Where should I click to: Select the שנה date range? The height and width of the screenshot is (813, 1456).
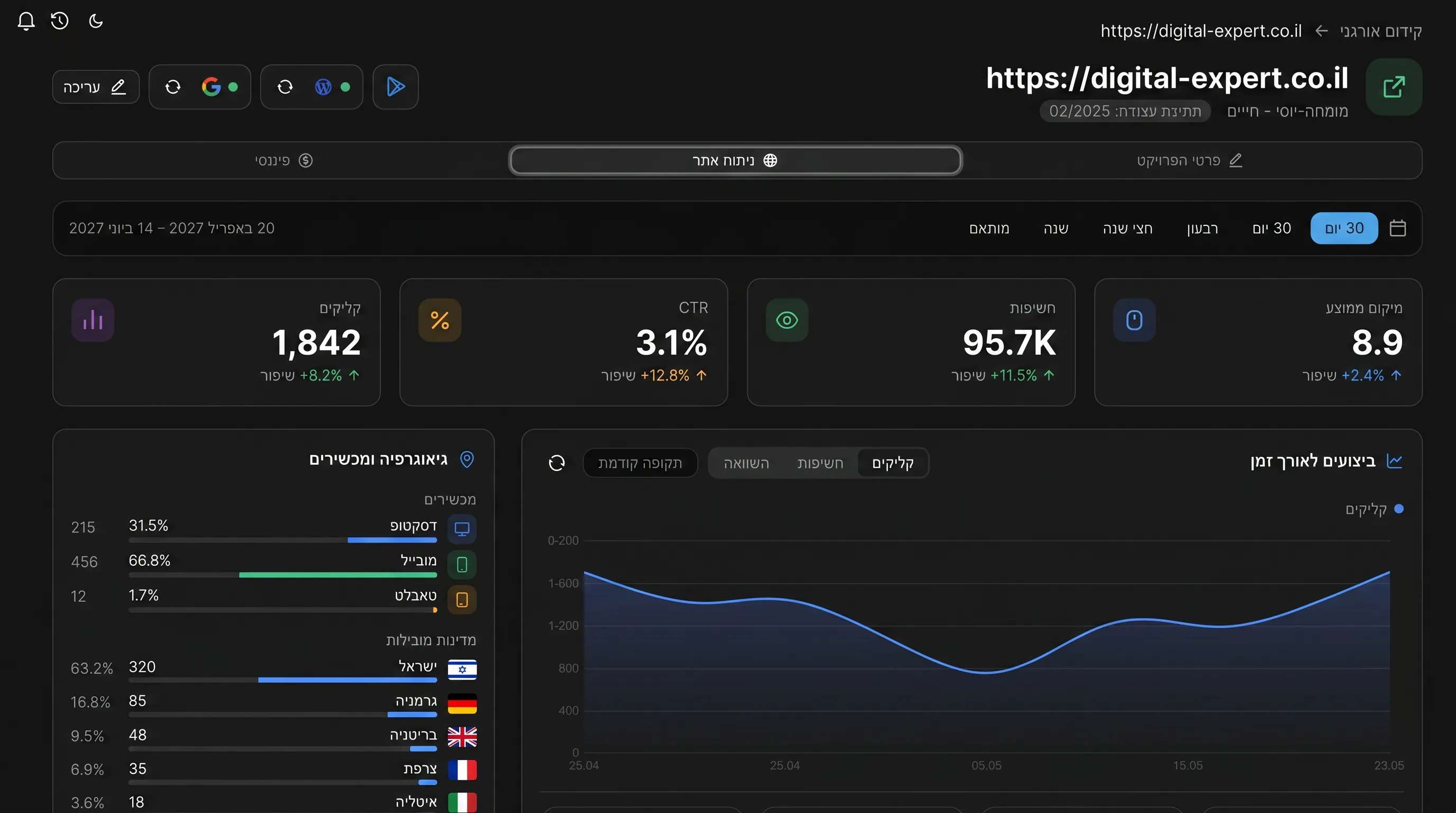(x=1056, y=229)
